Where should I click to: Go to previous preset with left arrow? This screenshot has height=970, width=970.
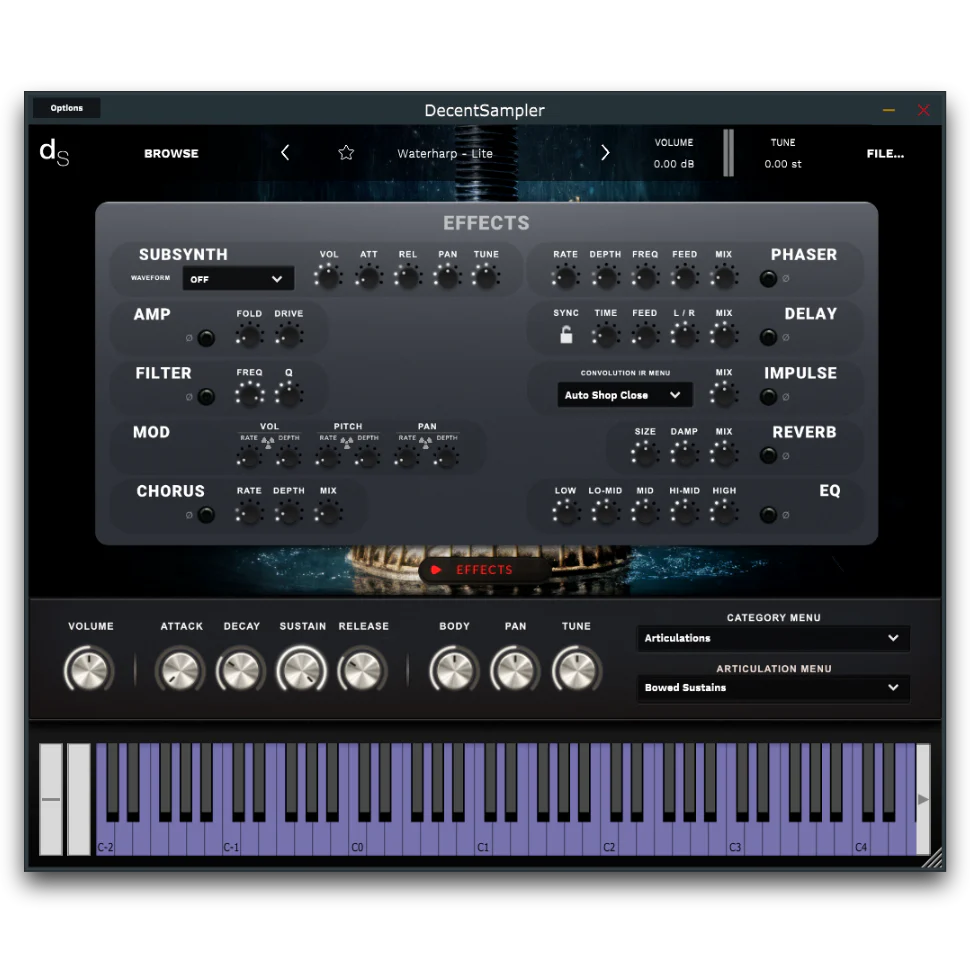(x=285, y=153)
